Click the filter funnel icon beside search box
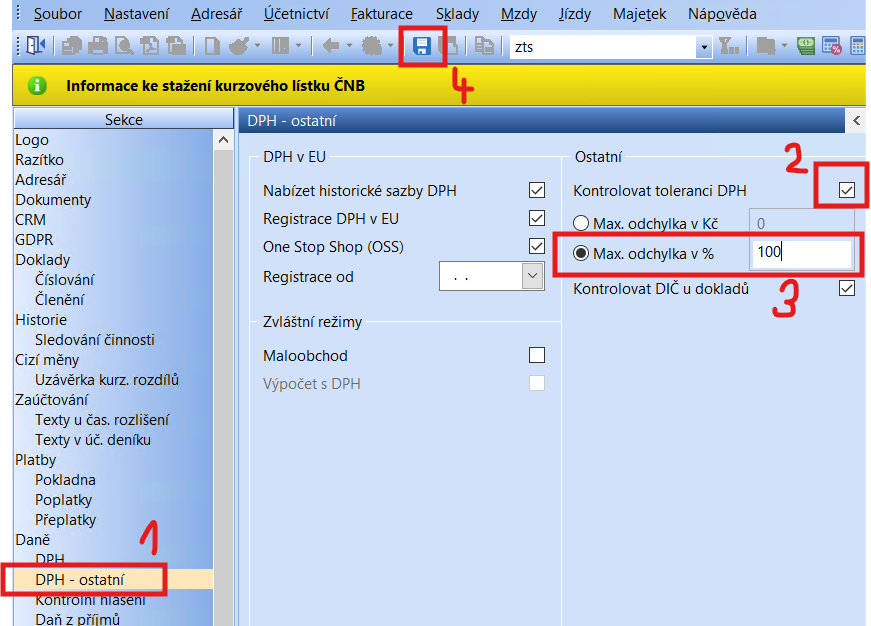This screenshot has width=871, height=626. (729, 46)
